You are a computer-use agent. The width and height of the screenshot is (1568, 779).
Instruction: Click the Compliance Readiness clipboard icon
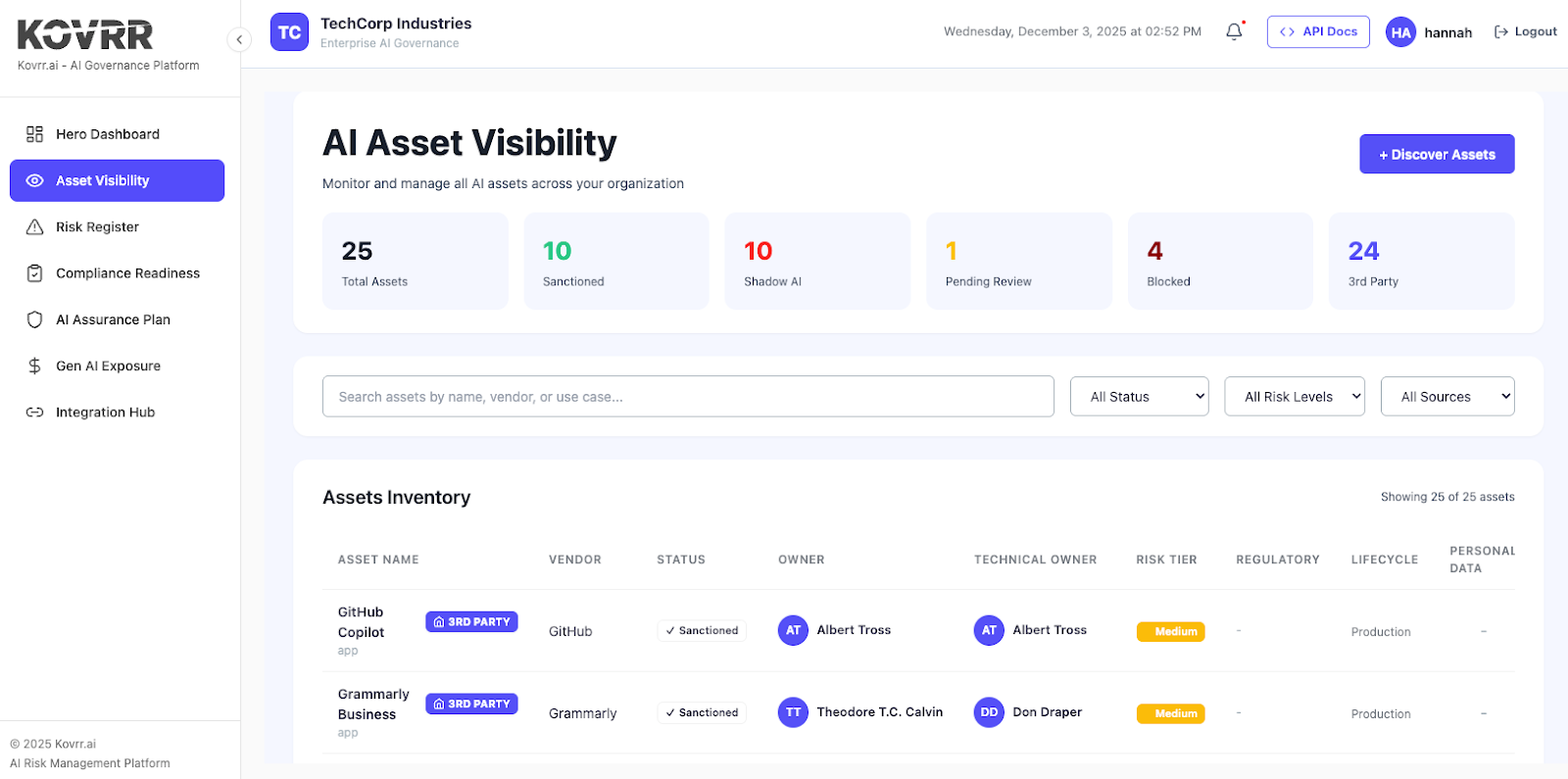pos(34,273)
